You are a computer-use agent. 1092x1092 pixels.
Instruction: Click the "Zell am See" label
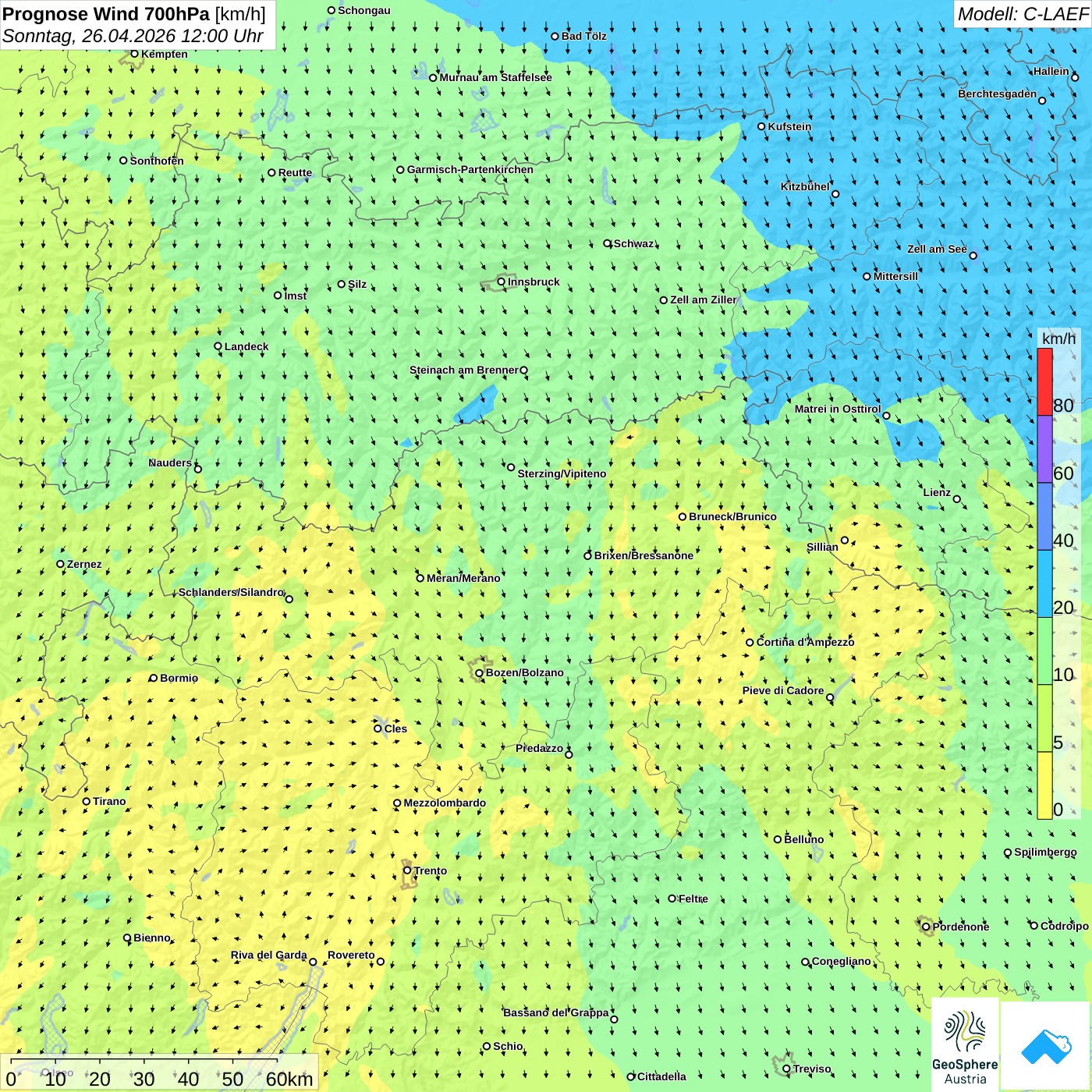(937, 249)
